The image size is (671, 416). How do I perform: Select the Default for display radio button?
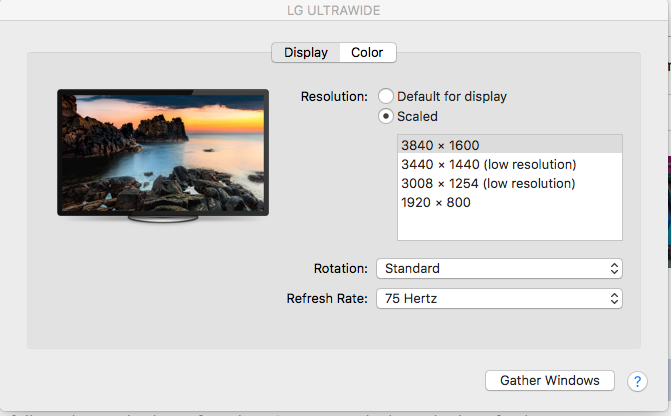(x=386, y=96)
